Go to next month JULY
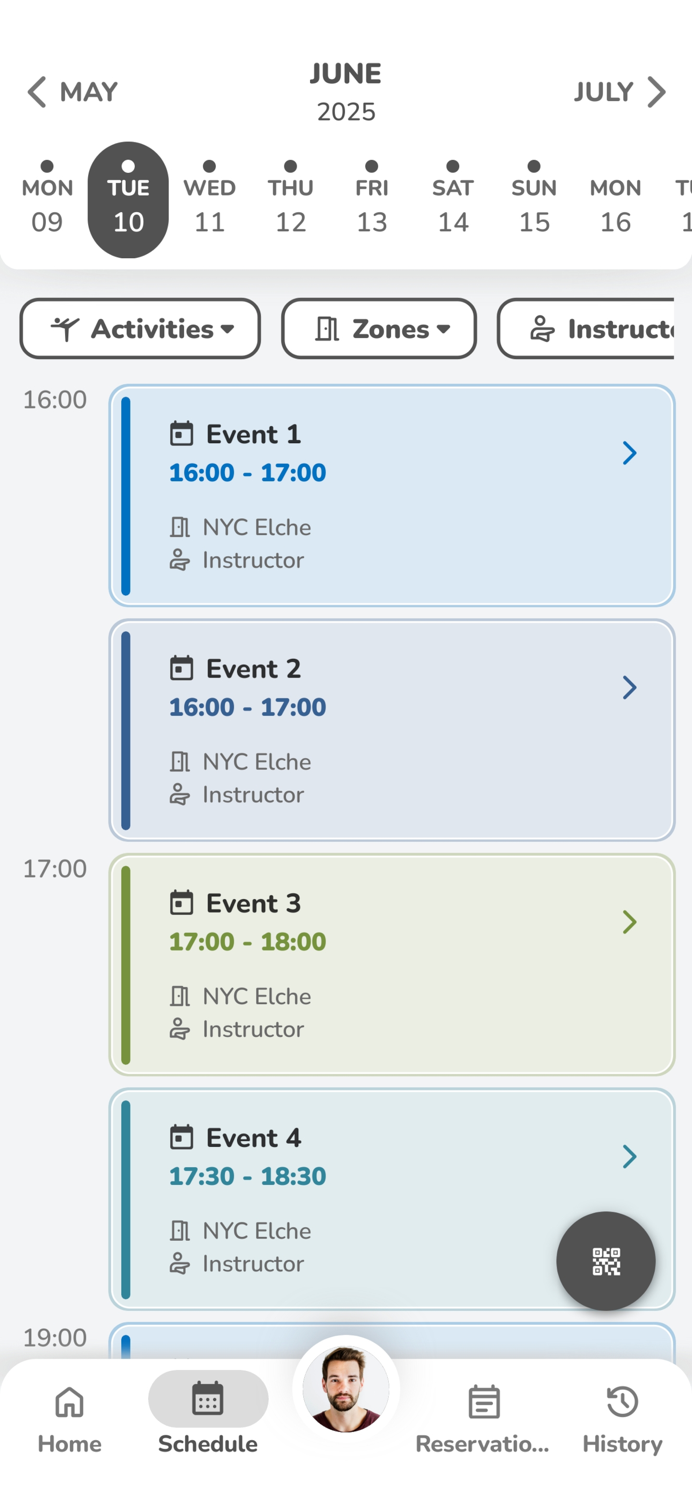The height and width of the screenshot is (1500, 692). (x=619, y=92)
